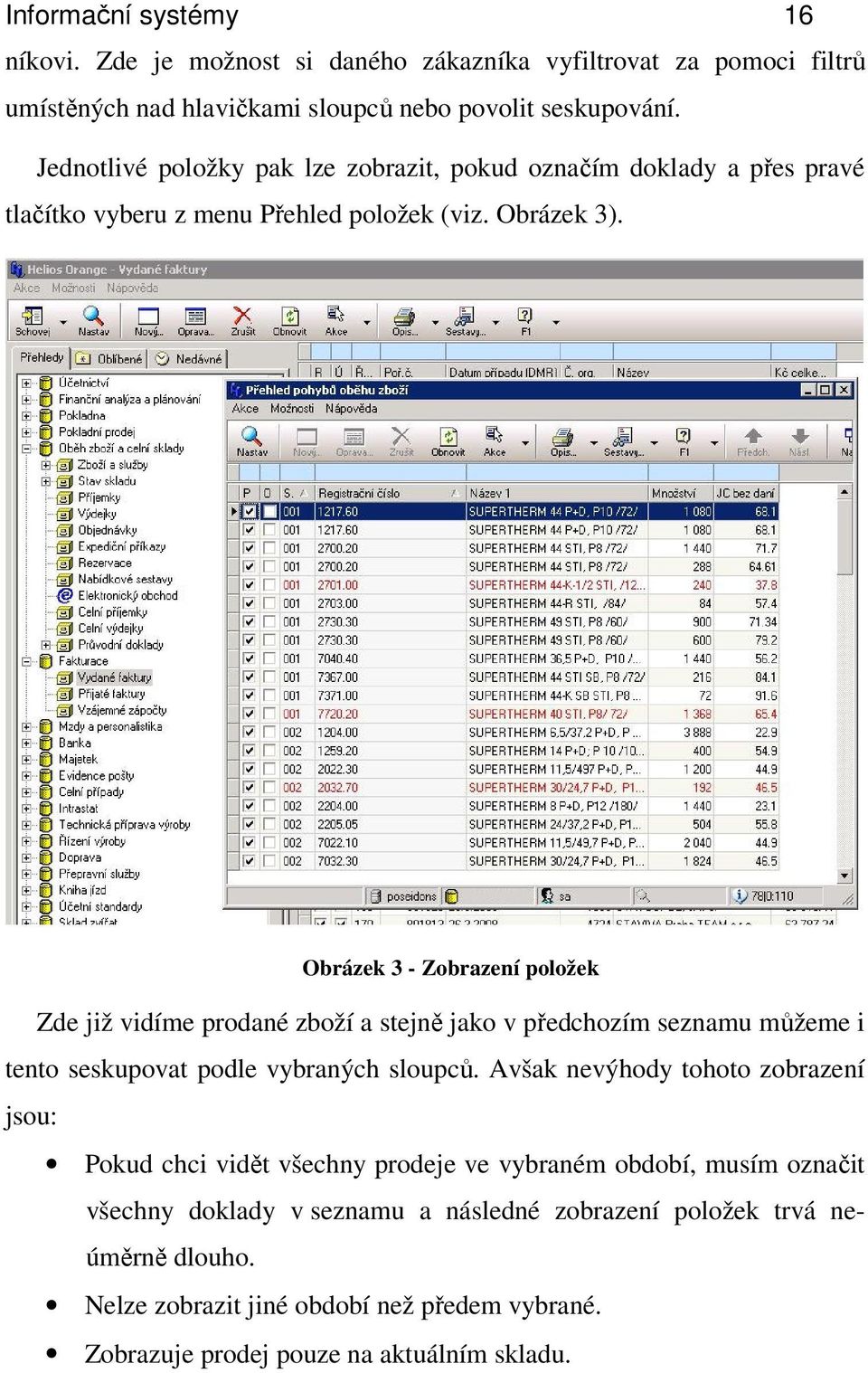The width and height of the screenshot is (868, 1373).
Task: Click info icon next to 78|0:110 in status bar
Action: click(x=741, y=895)
